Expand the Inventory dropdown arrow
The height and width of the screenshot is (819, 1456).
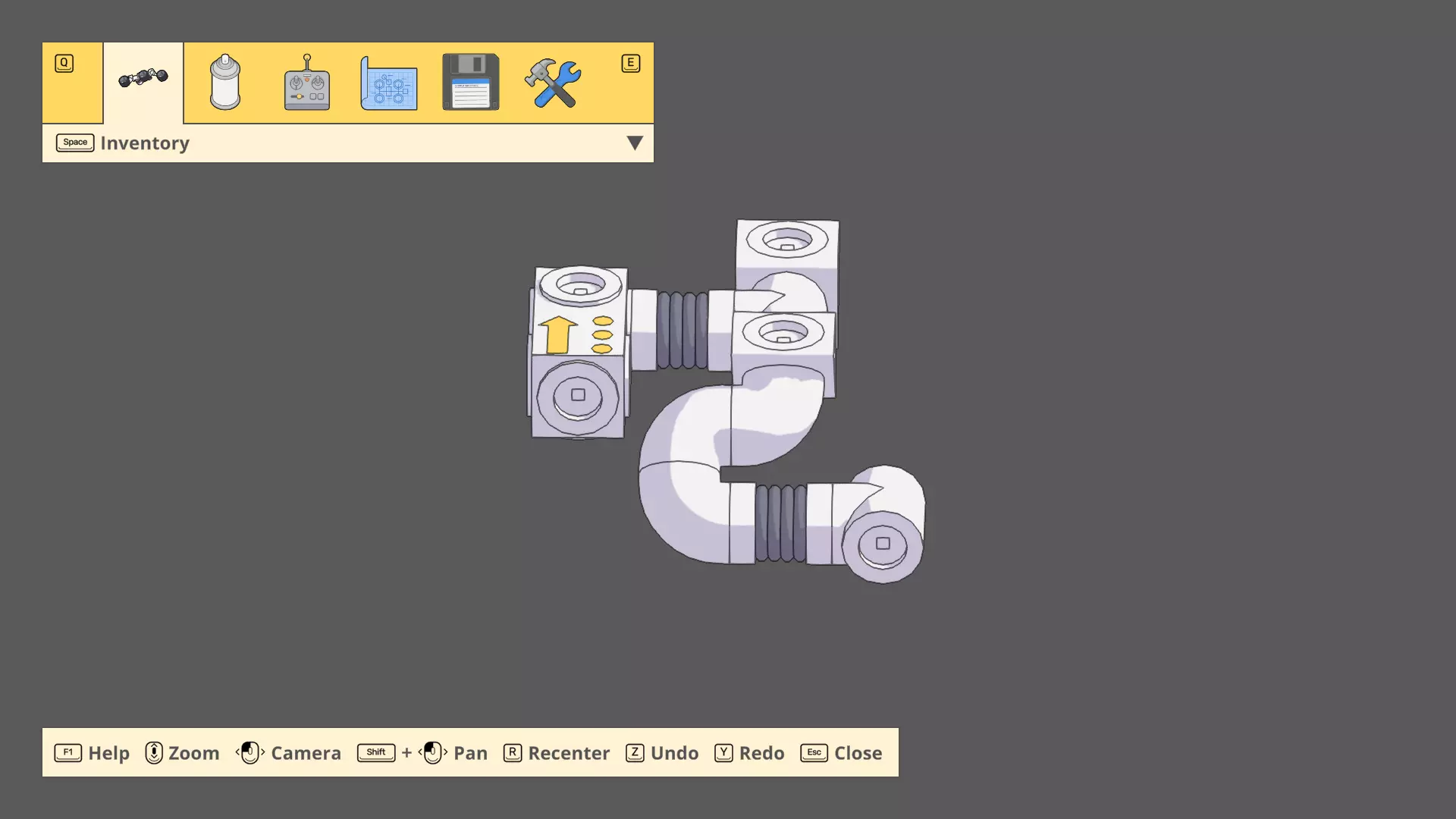(635, 143)
